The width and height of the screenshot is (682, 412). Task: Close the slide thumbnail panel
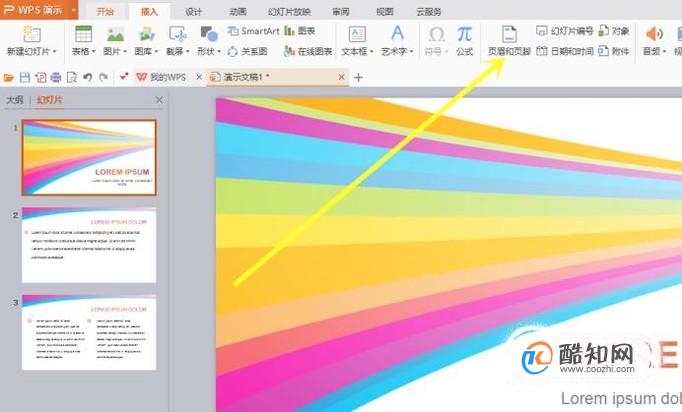click(x=159, y=100)
